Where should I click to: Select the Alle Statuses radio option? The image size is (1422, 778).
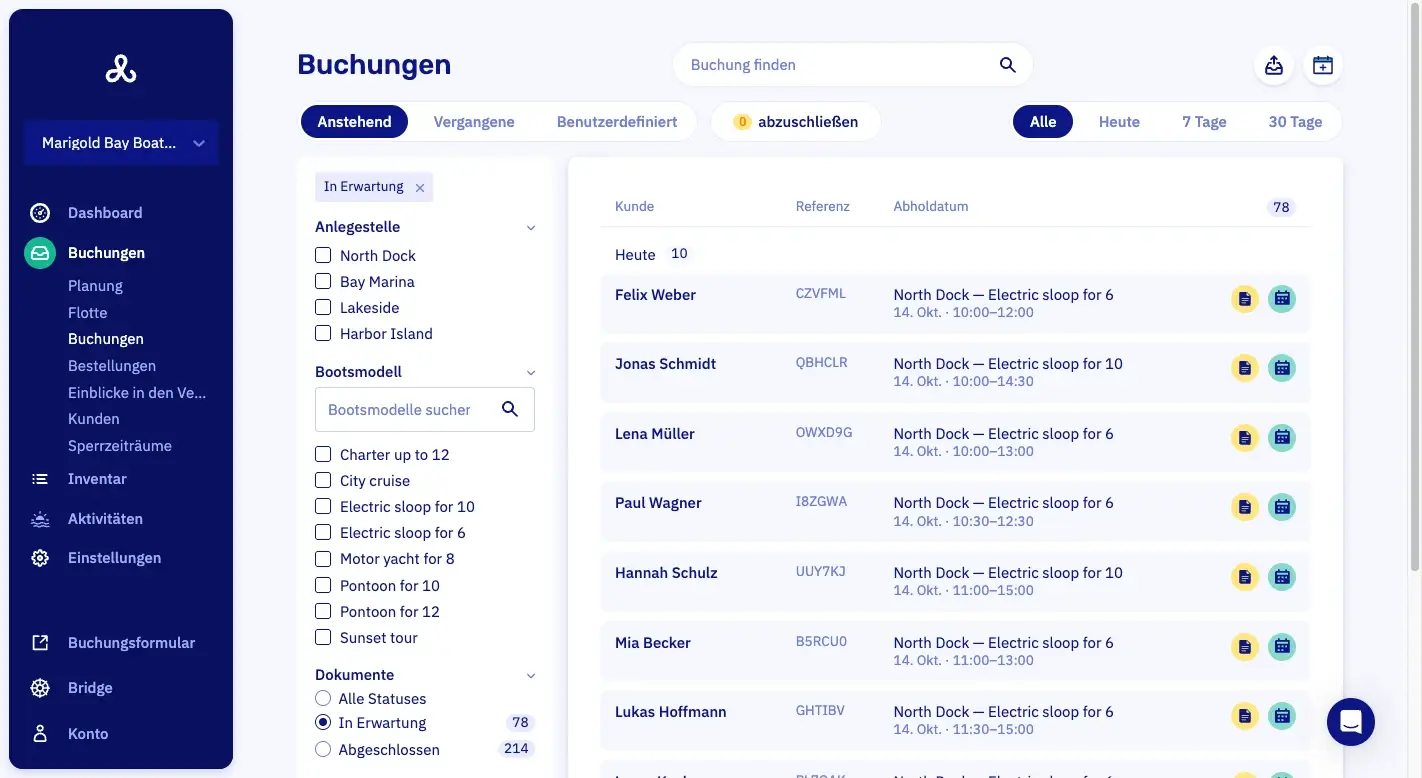click(x=323, y=698)
